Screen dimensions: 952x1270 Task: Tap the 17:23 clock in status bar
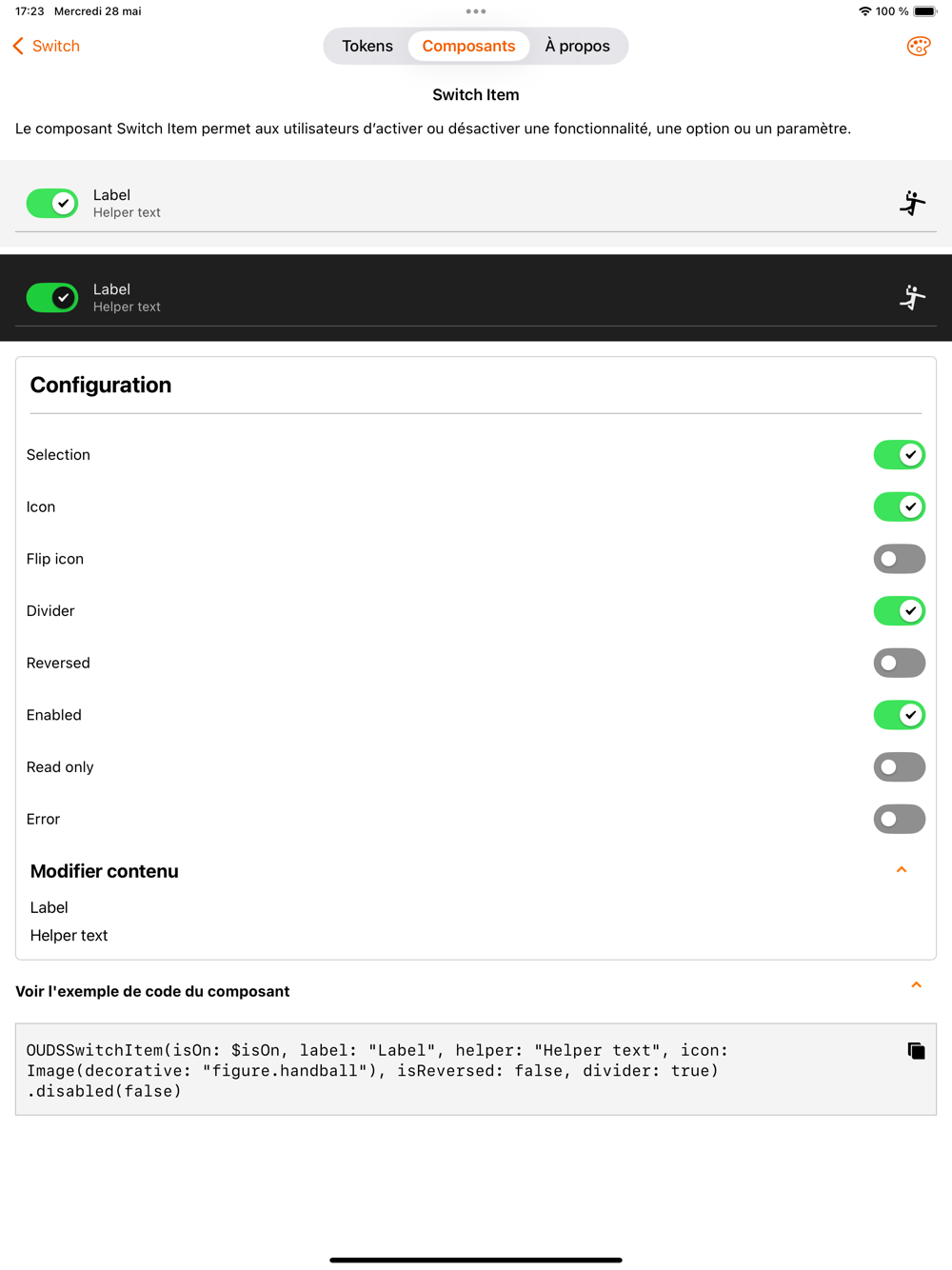point(30,11)
